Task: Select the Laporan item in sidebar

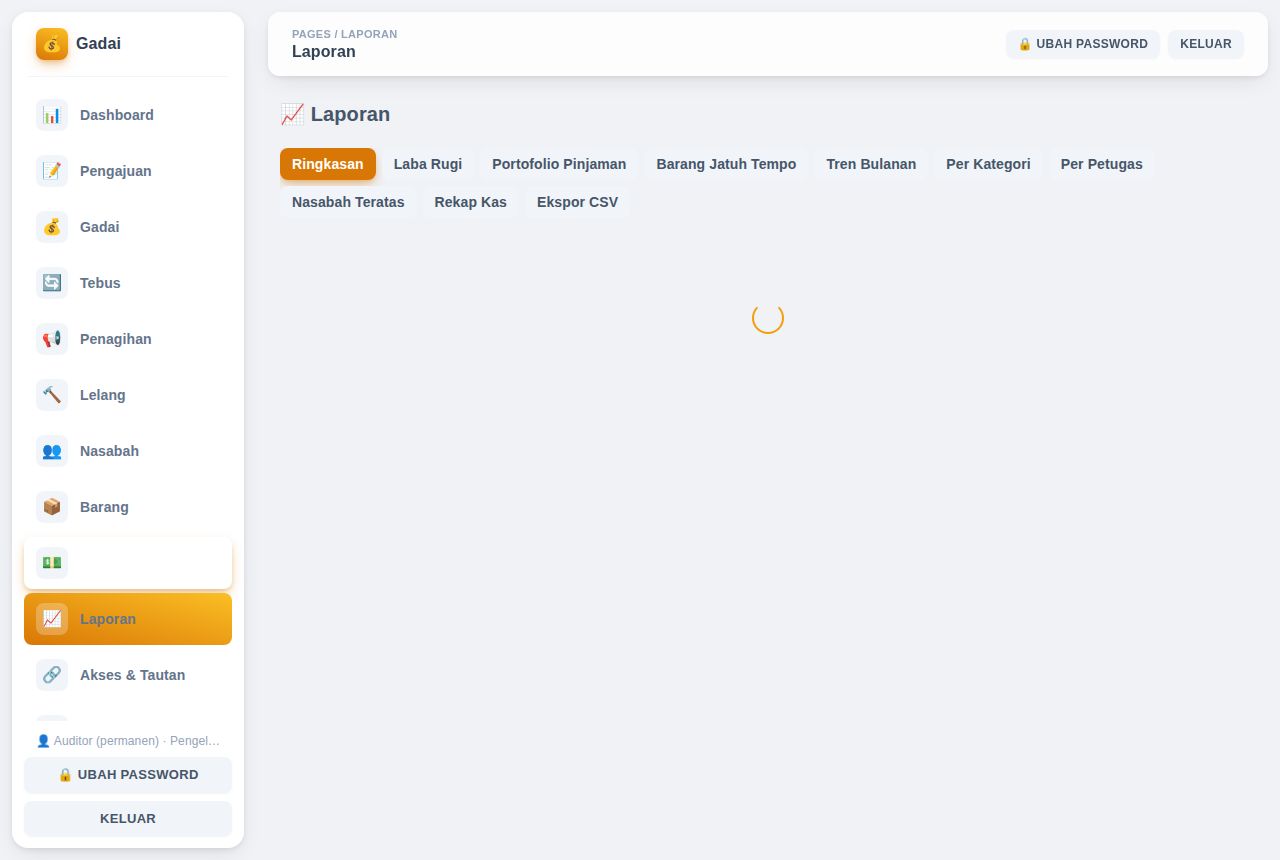Action: [128, 619]
